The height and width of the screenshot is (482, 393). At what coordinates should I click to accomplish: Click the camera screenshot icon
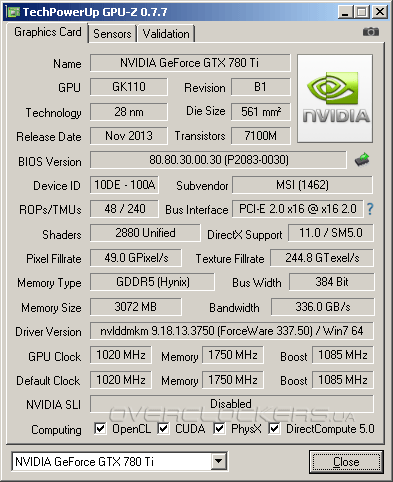point(371,32)
